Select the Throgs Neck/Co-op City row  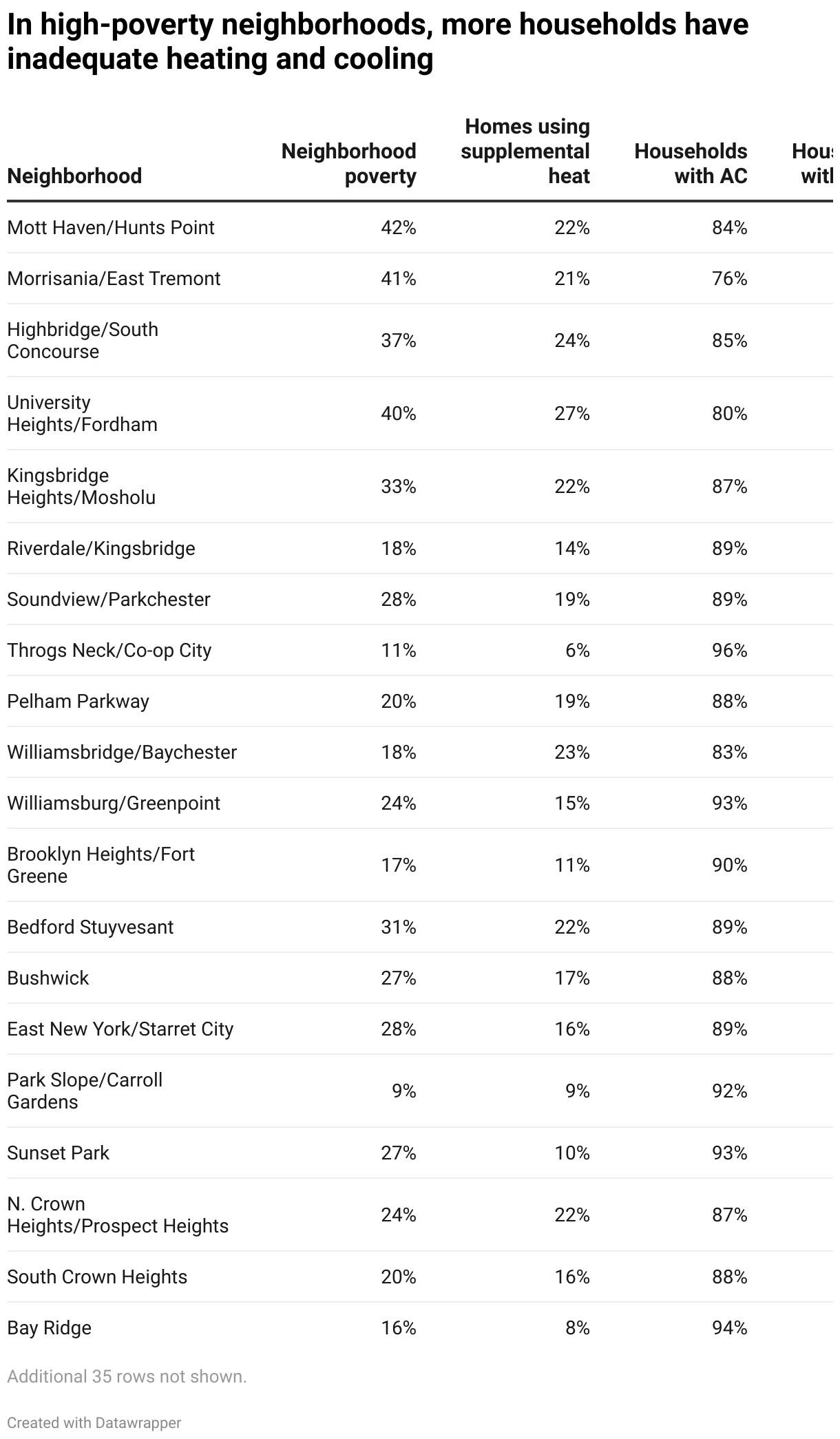[109, 651]
